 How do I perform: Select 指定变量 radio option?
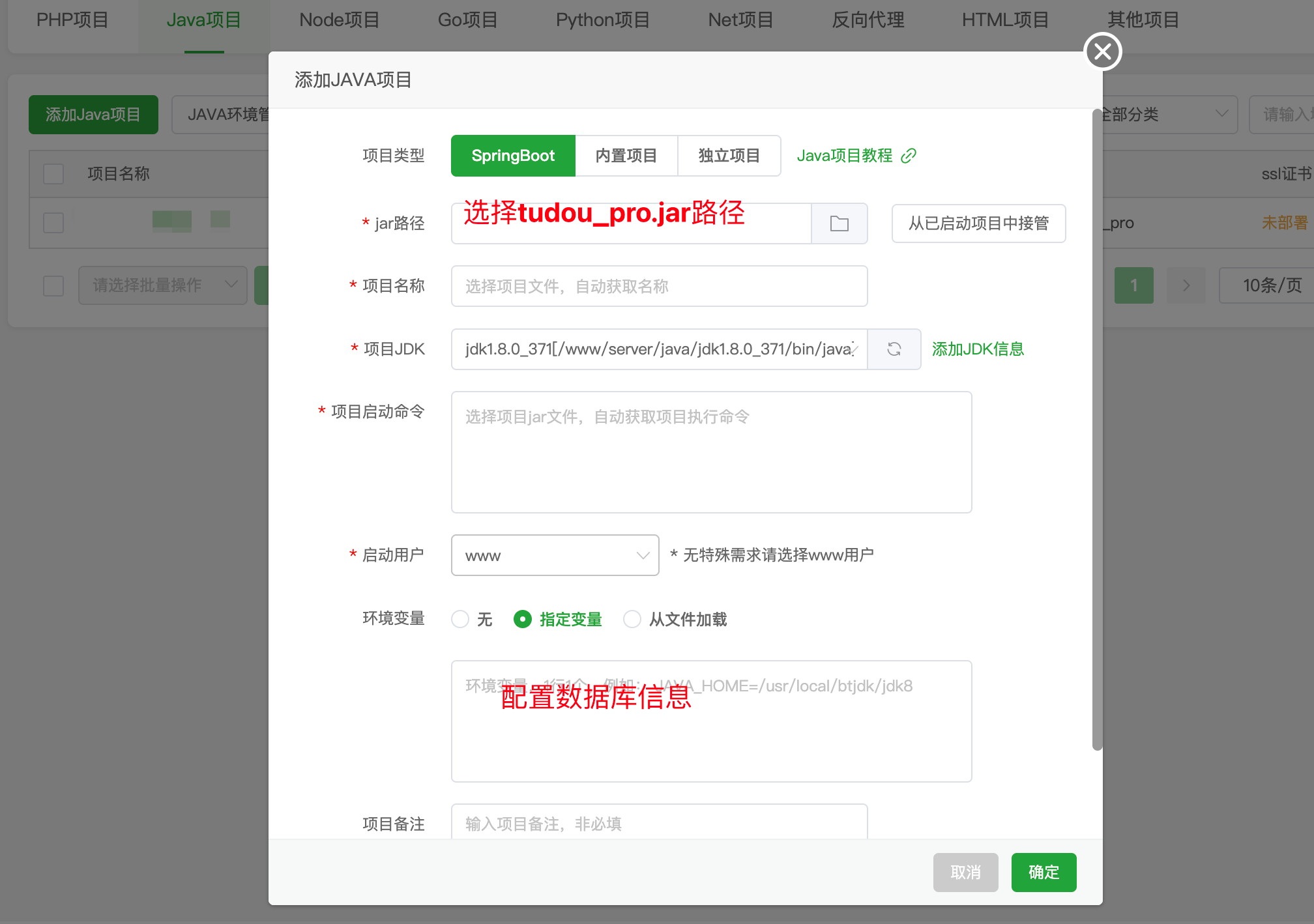tap(523, 619)
